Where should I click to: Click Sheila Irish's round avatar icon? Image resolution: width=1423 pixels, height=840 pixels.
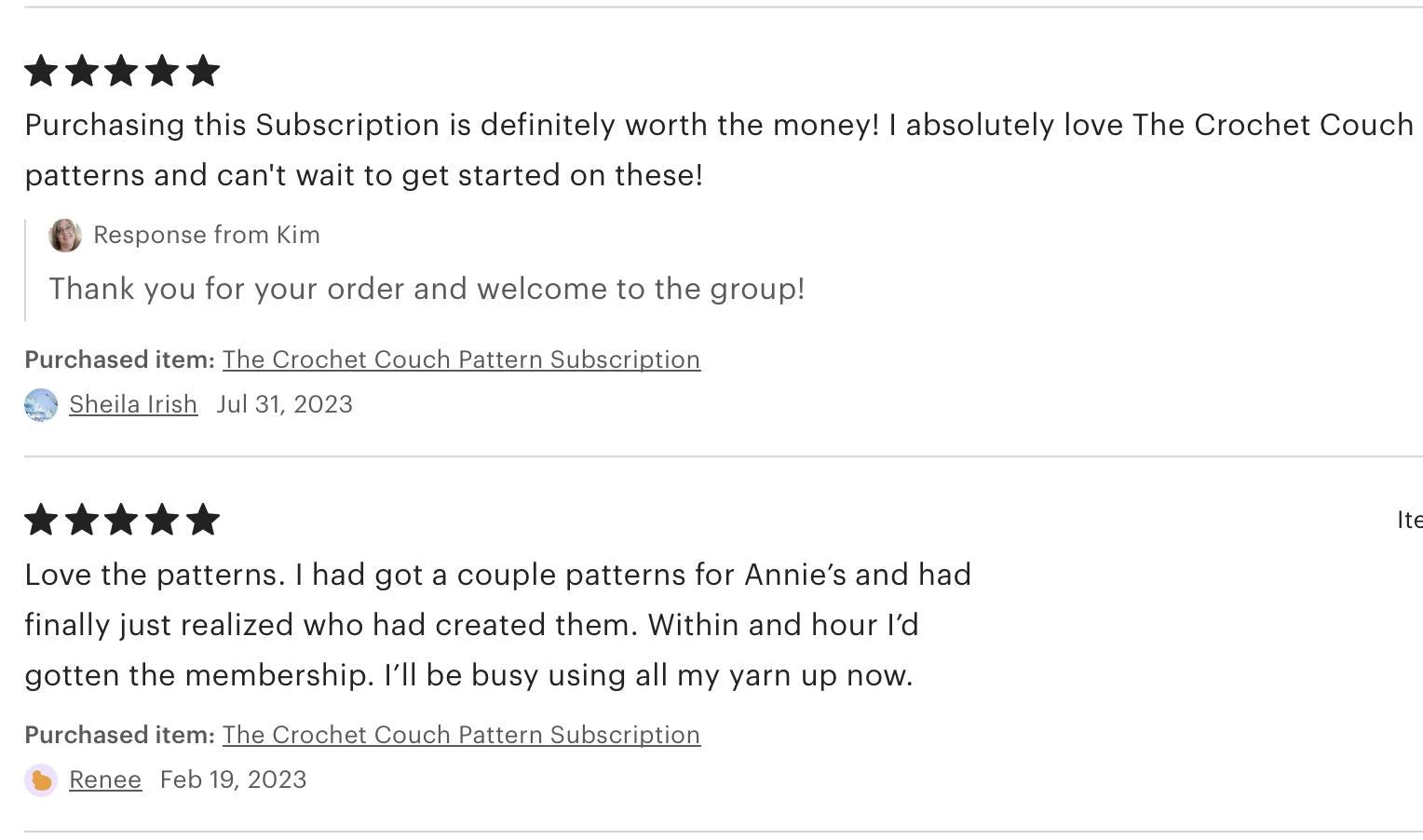(41, 405)
